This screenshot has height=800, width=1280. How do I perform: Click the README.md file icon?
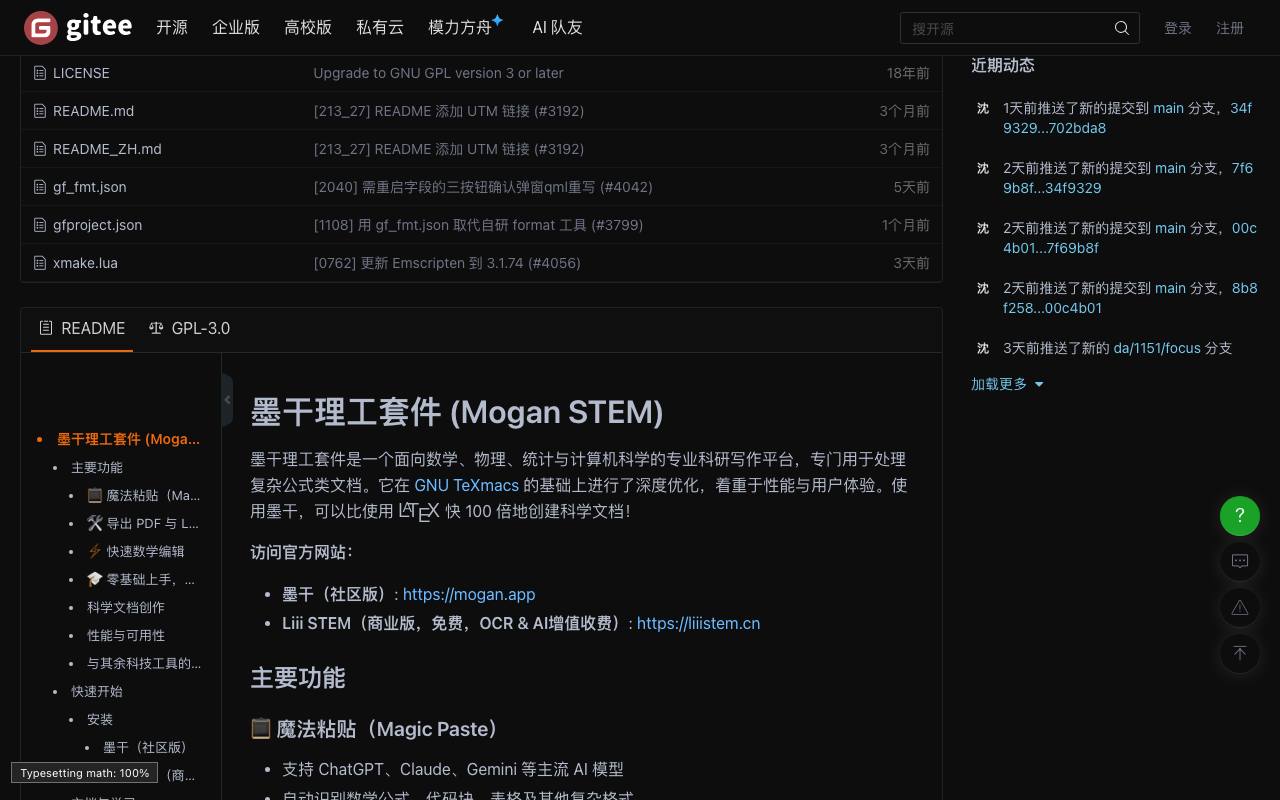click(40, 111)
